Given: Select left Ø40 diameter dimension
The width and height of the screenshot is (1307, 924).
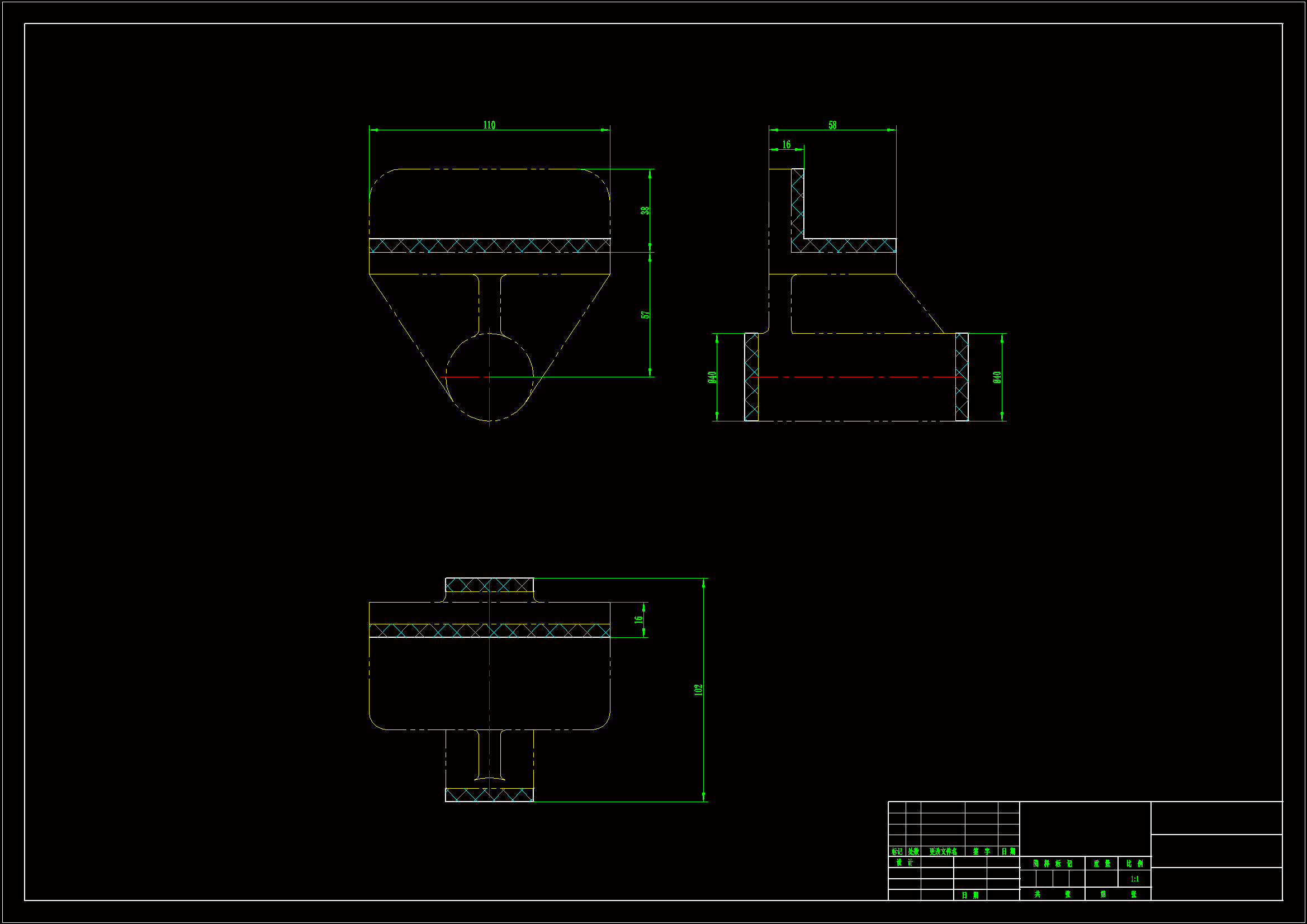Looking at the screenshot, I should pyautogui.click(x=712, y=377).
